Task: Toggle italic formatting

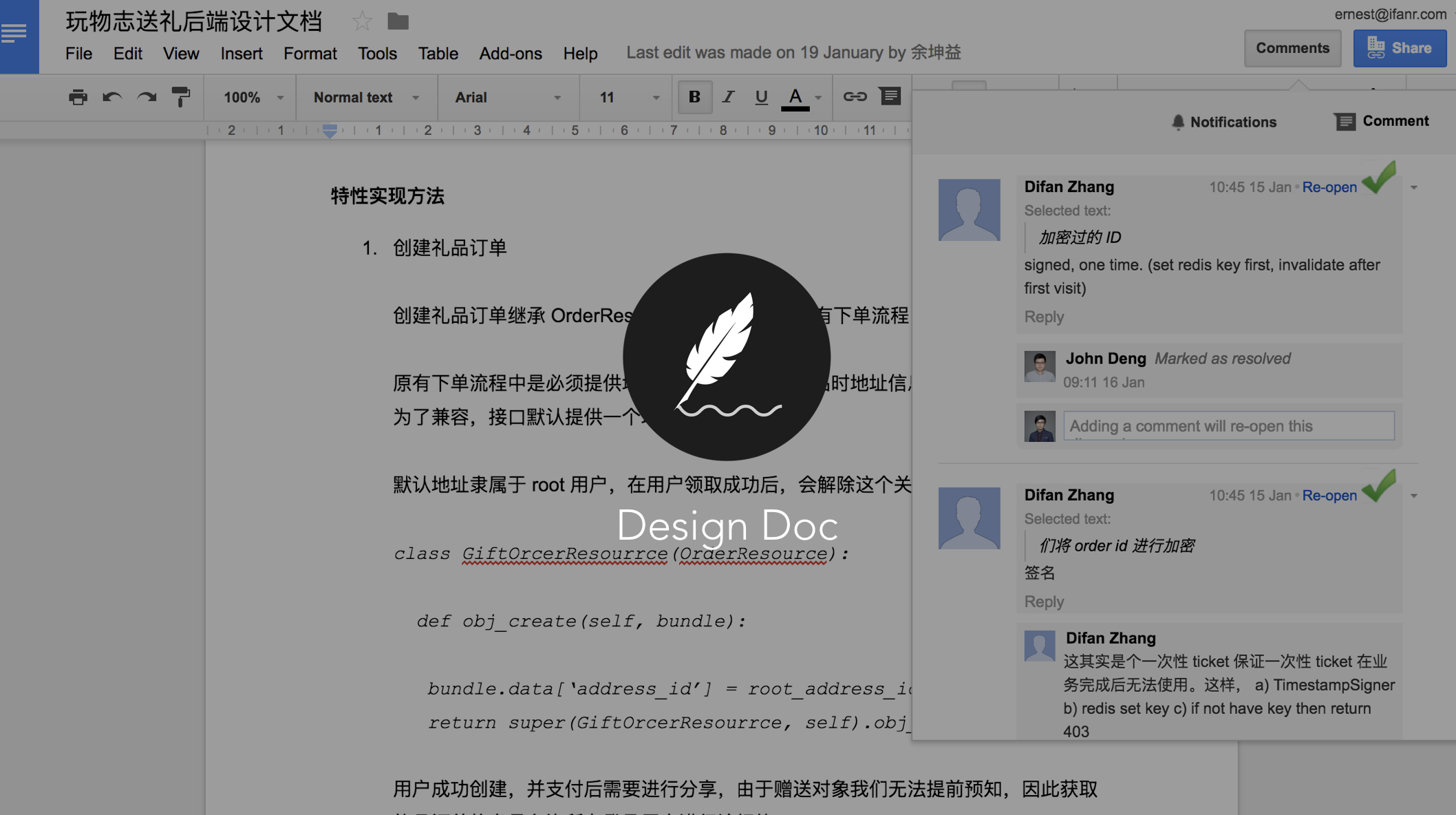Action: coord(728,97)
